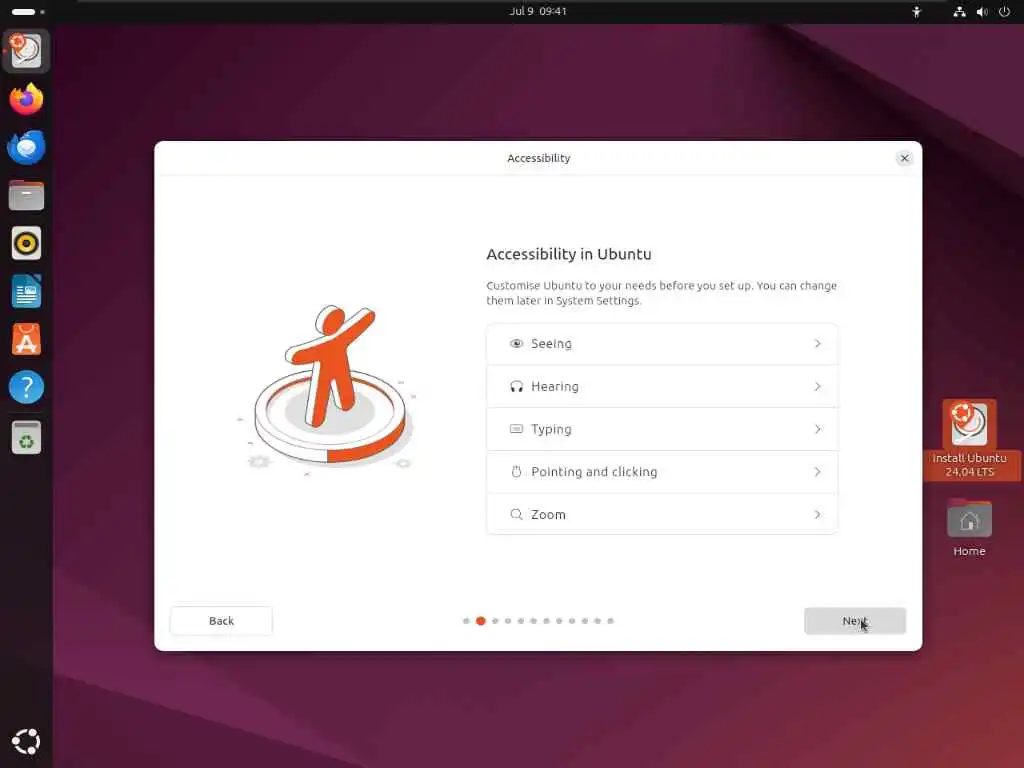Show applications with the Ubuntu logo button
Viewport: 1024px width, 768px height.
(x=26, y=741)
